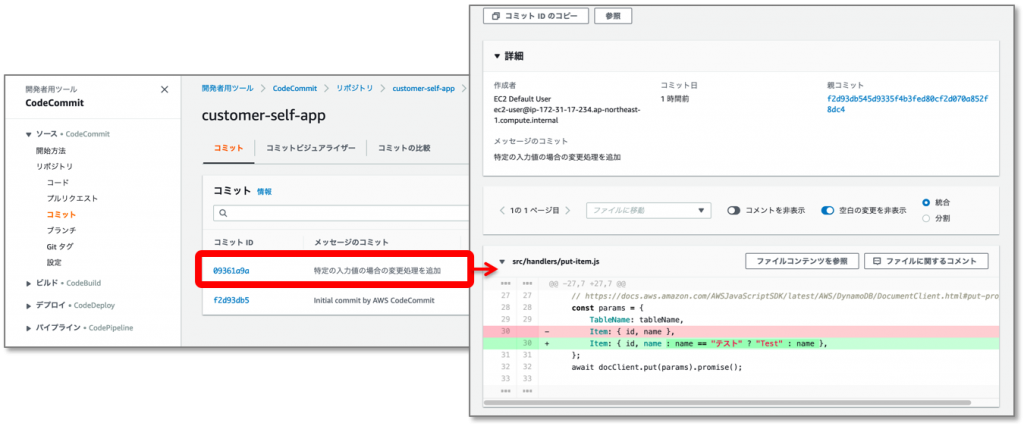
Task: Open ブランチ in sidebar
Action: pos(61,230)
